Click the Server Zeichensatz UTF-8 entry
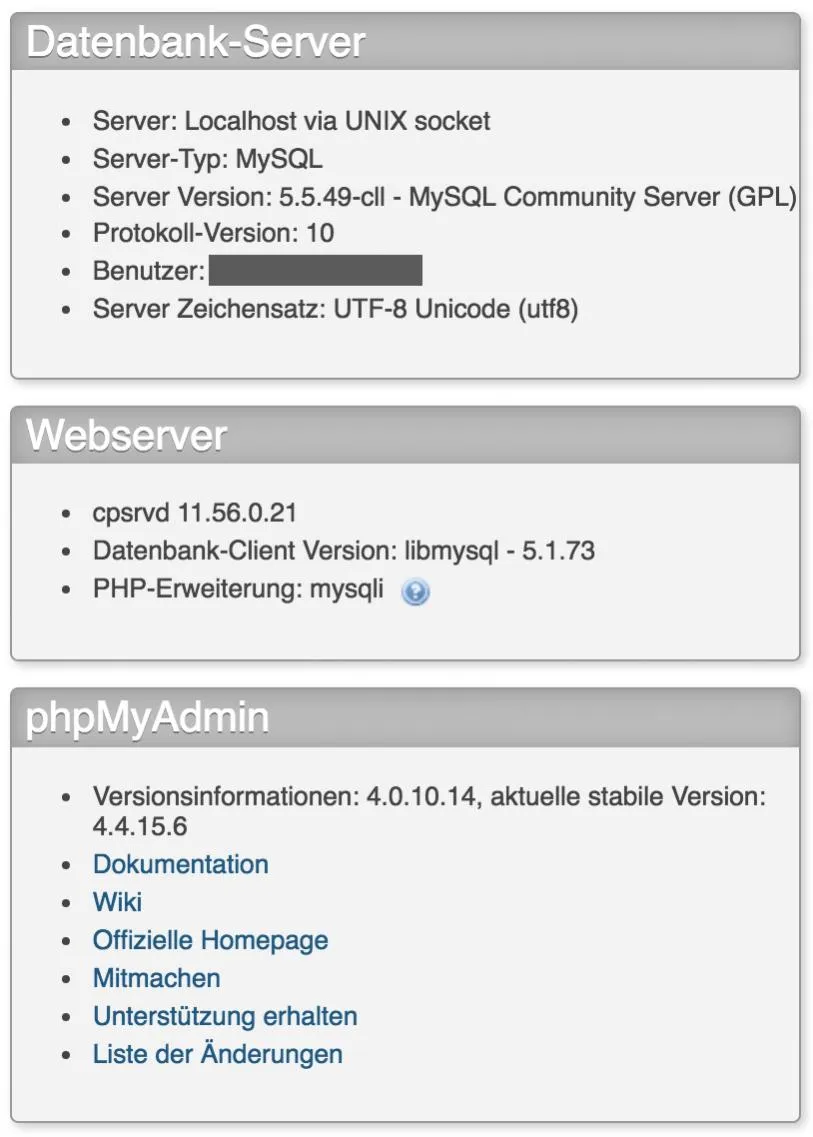The width and height of the screenshot is (813, 1137). 335,309
